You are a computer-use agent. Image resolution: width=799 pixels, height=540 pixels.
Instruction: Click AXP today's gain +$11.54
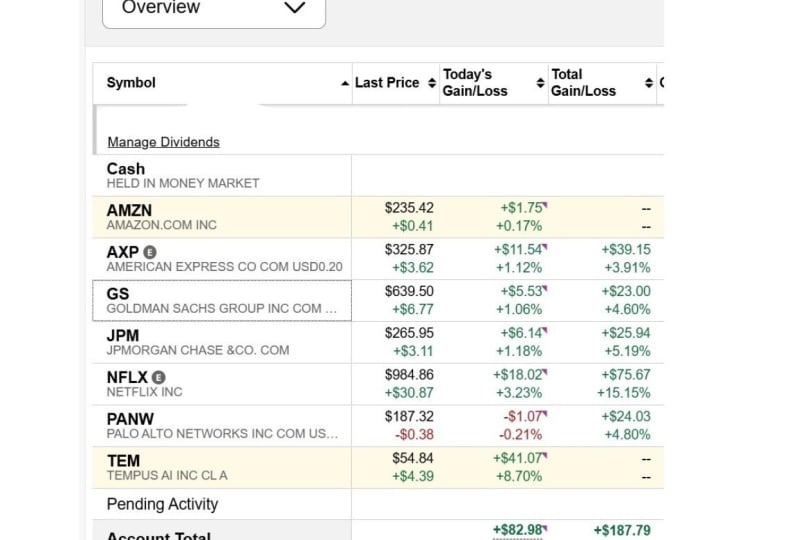[518, 250]
